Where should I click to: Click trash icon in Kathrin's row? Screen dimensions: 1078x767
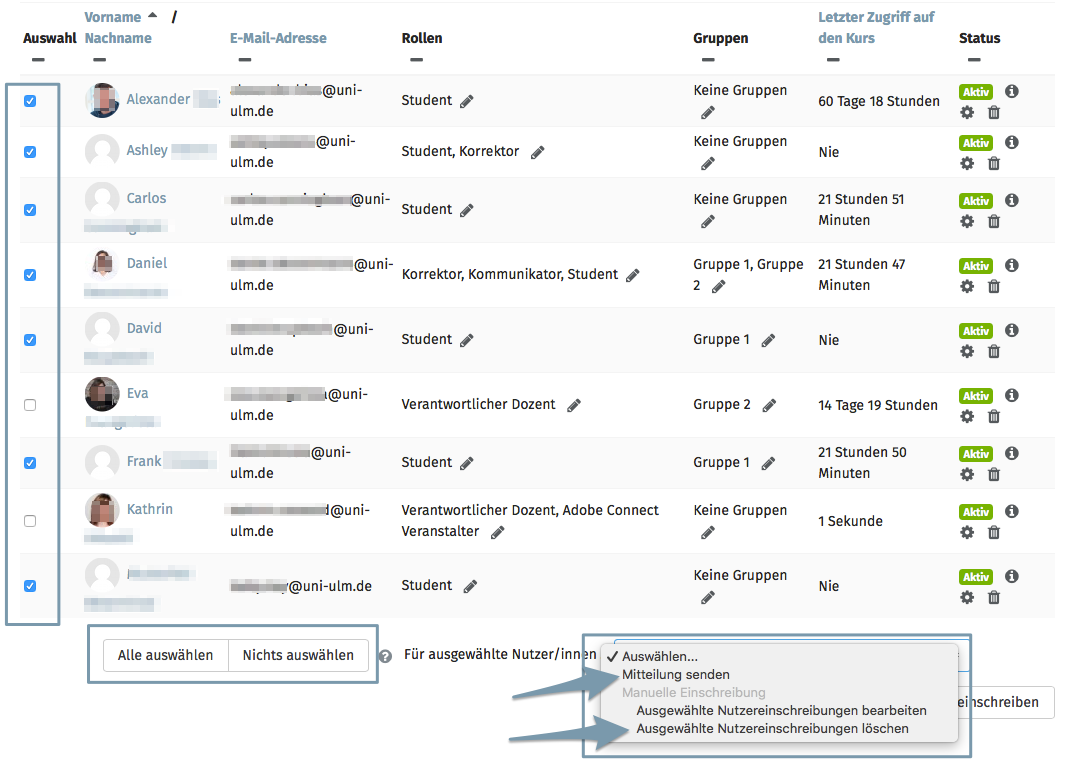click(993, 532)
